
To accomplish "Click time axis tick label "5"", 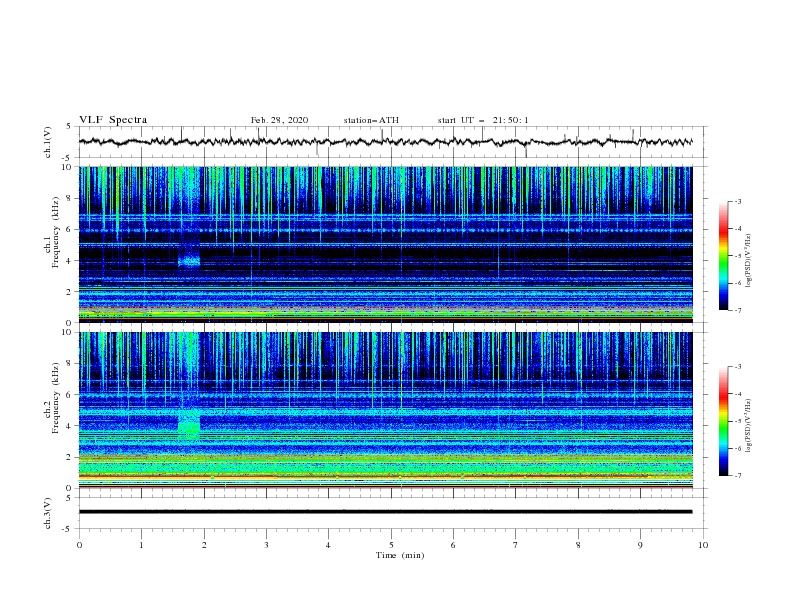I will 391,545.
